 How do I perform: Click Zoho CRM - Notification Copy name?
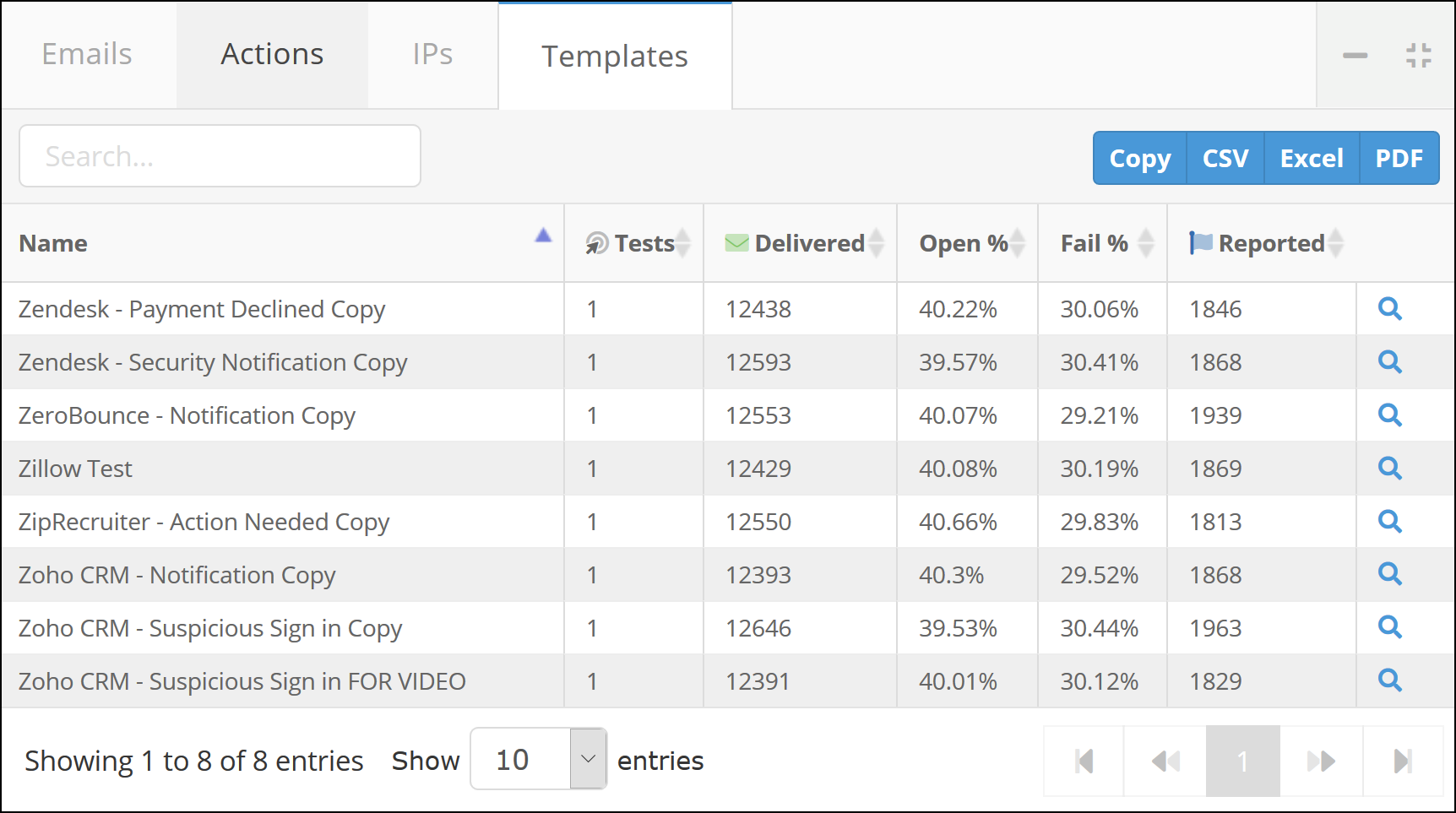177,576
